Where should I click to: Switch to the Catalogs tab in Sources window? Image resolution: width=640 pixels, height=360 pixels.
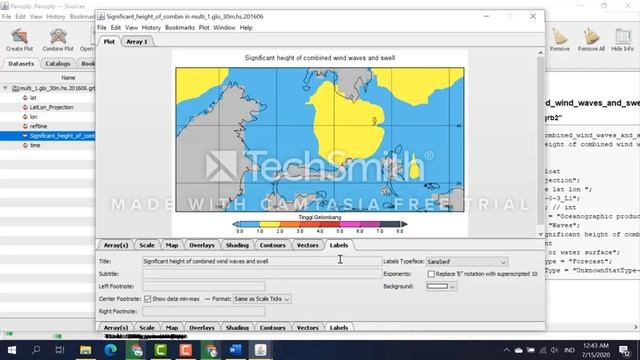click(x=58, y=64)
